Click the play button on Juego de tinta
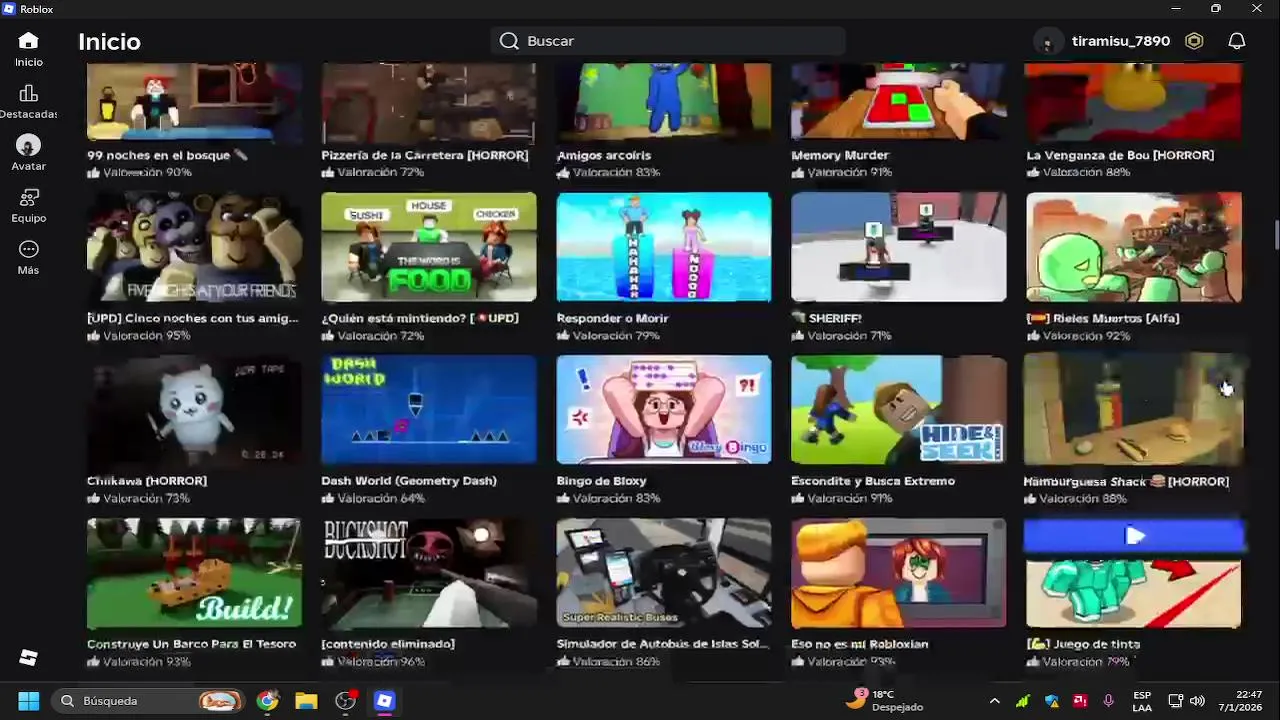 click(1134, 537)
